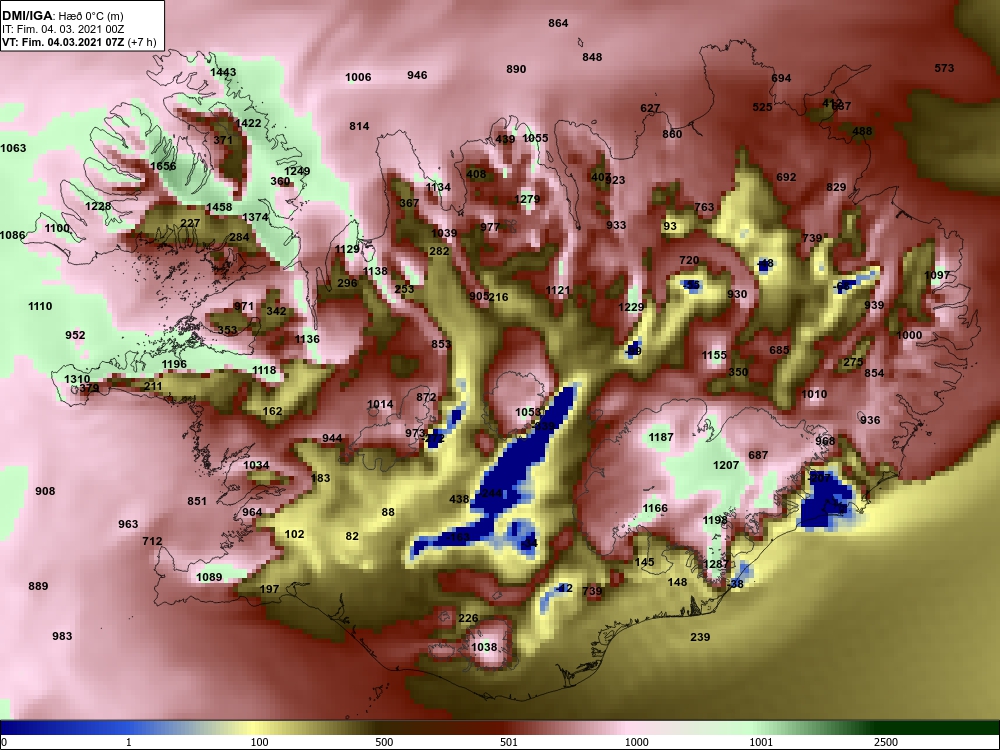Click the legend label '501'

point(509,742)
